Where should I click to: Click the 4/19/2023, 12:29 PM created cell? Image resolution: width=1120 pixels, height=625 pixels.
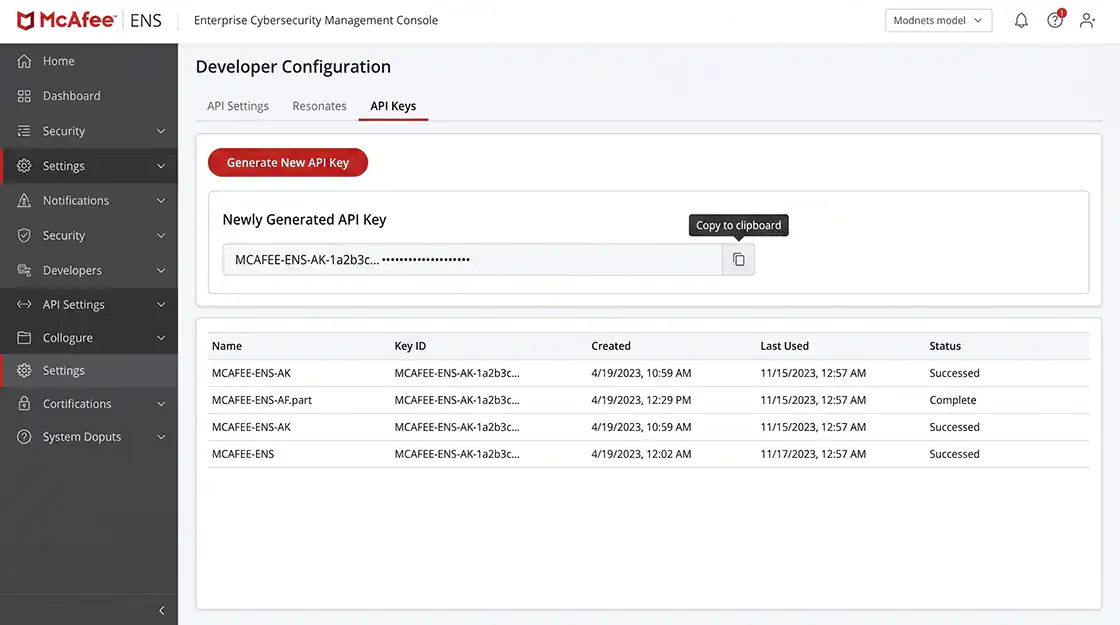pyautogui.click(x=641, y=400)
